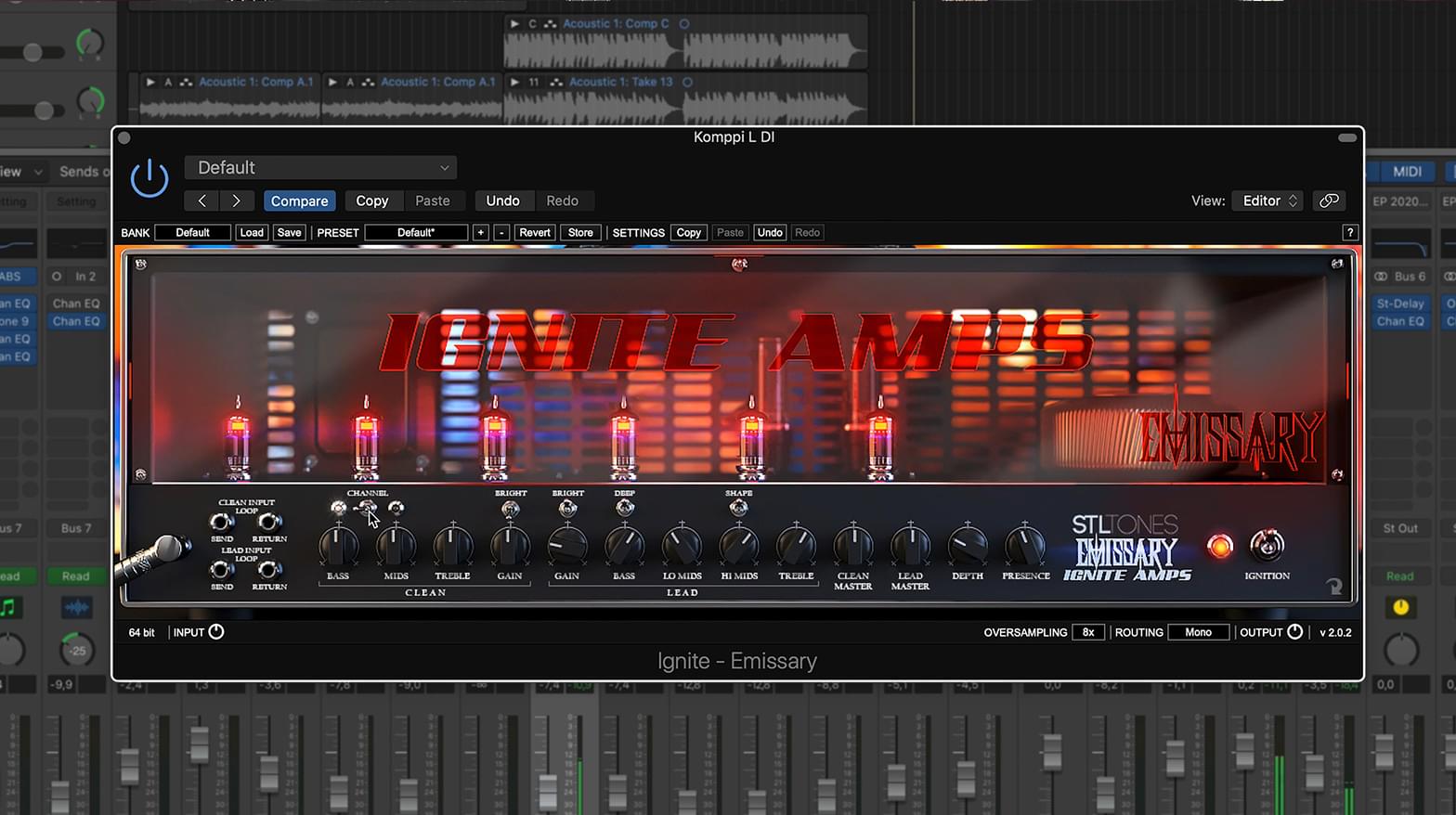The height and width of the screenshot is (815, 1456).
Task: Click the EP 2020 setting slot
Action: tap(1400, 201)
